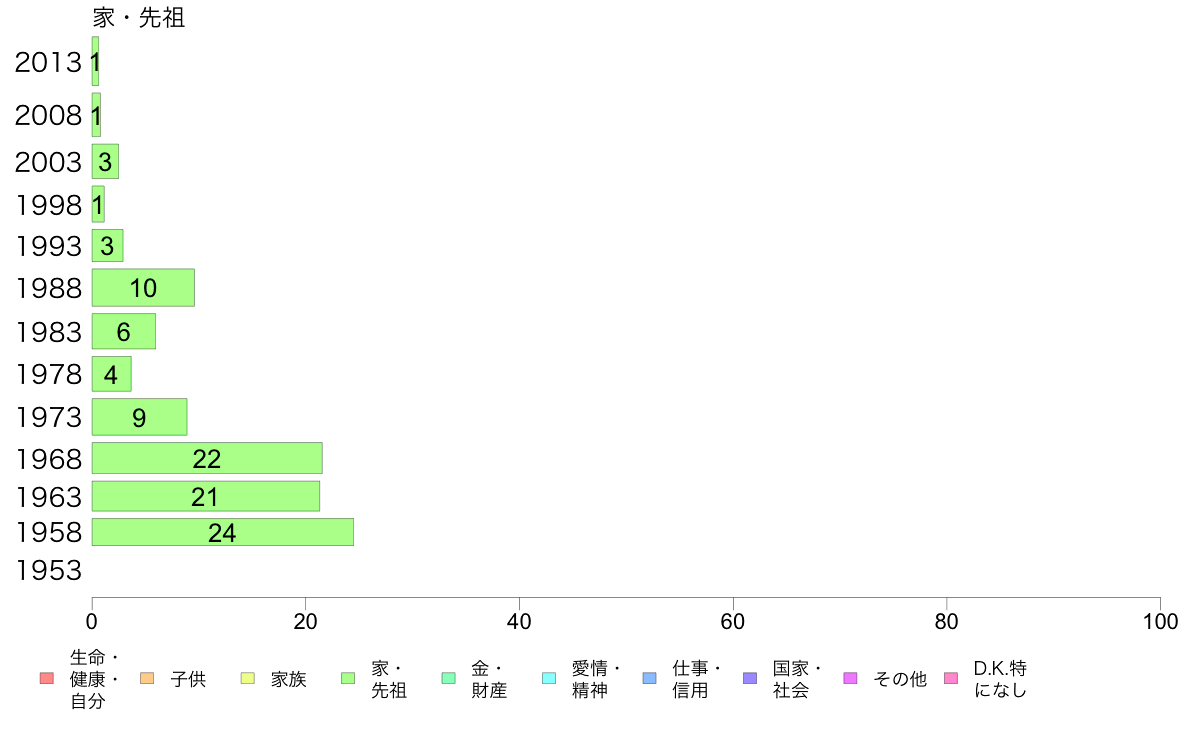Select the 1988 bar labeled 10

coord(143,288)
